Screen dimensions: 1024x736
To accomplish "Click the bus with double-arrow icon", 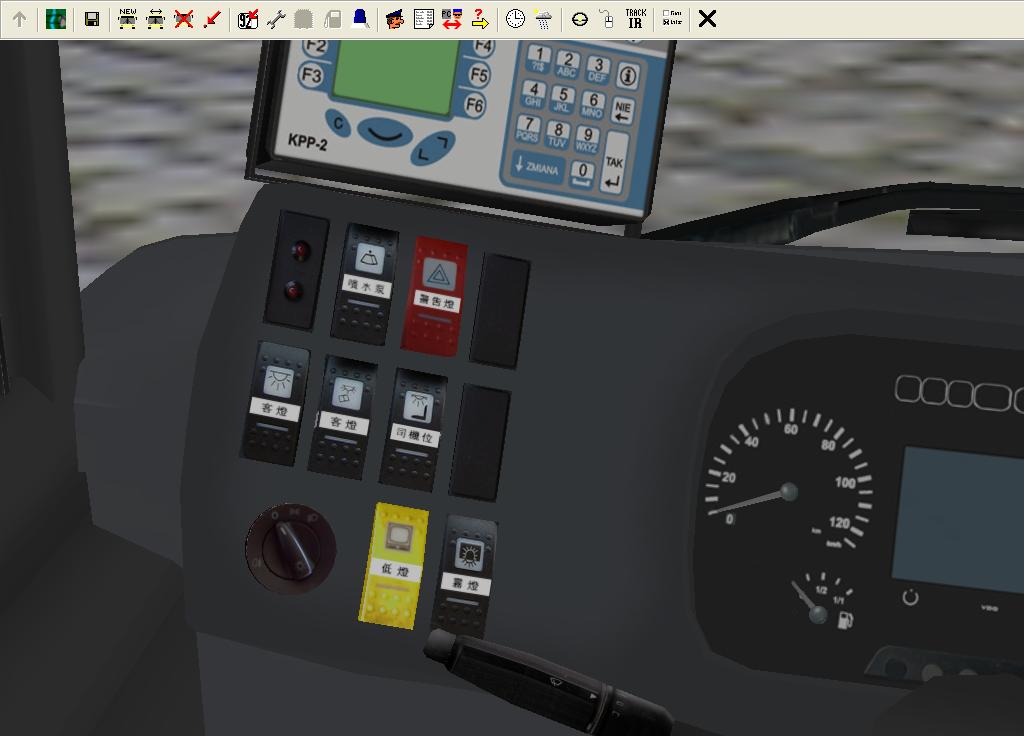I will point(155,20).
